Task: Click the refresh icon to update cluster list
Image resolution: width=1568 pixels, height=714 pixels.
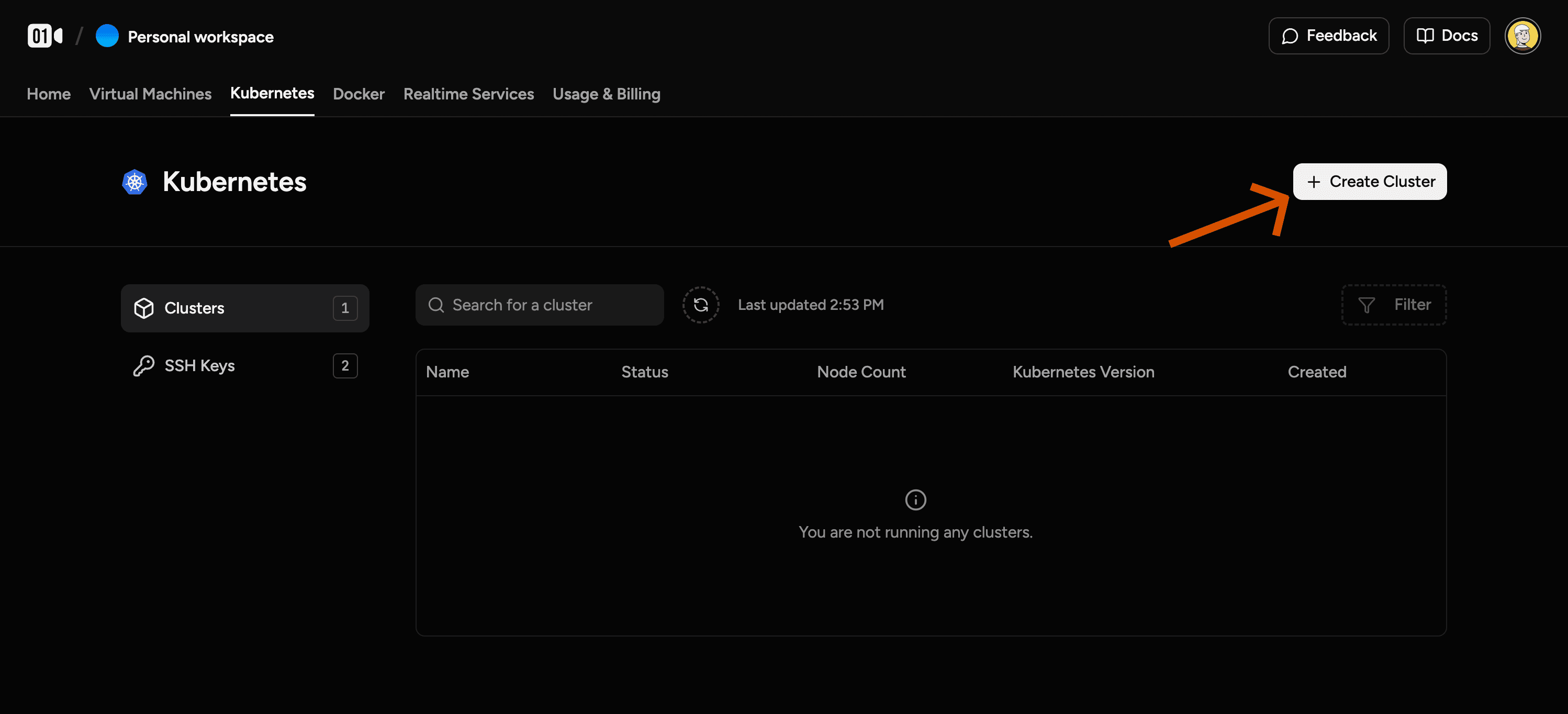Action: 701,304
